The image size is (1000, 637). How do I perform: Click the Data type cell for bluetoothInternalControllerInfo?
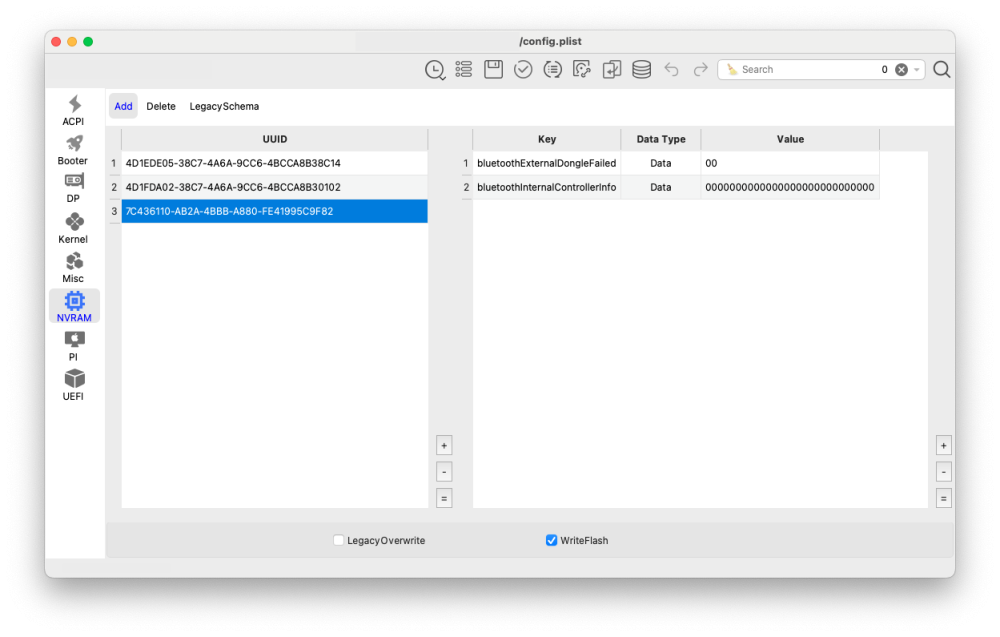(x=661, y=187)
